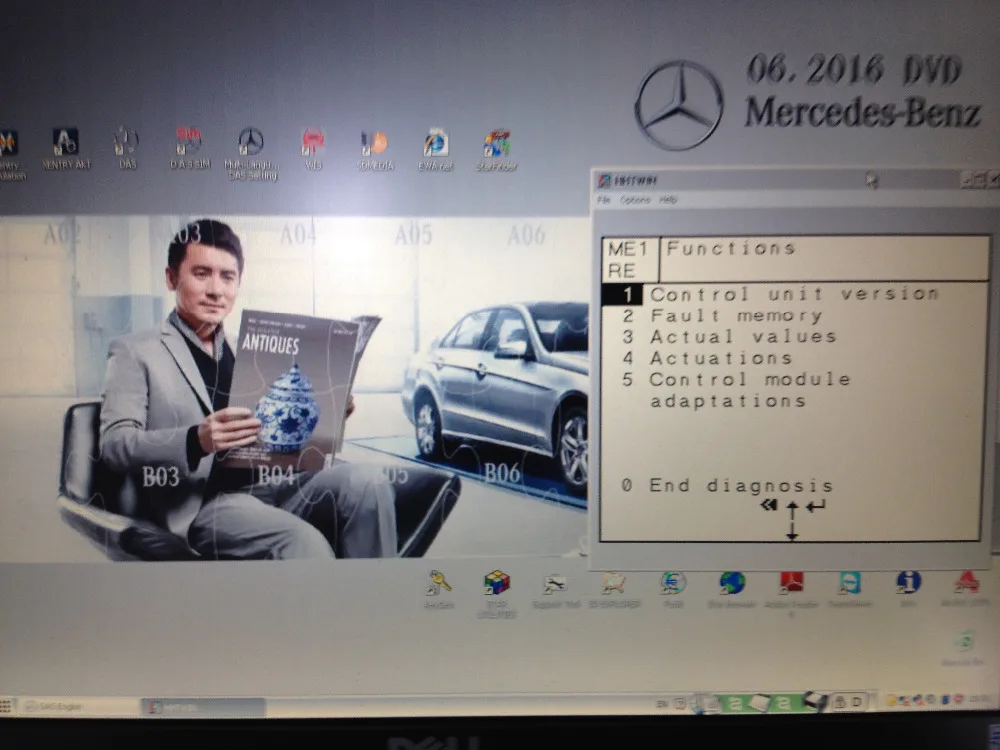Select 4 Actuations entry
This screenshot has height=750, width=1000.
click(x=707, y=358)
